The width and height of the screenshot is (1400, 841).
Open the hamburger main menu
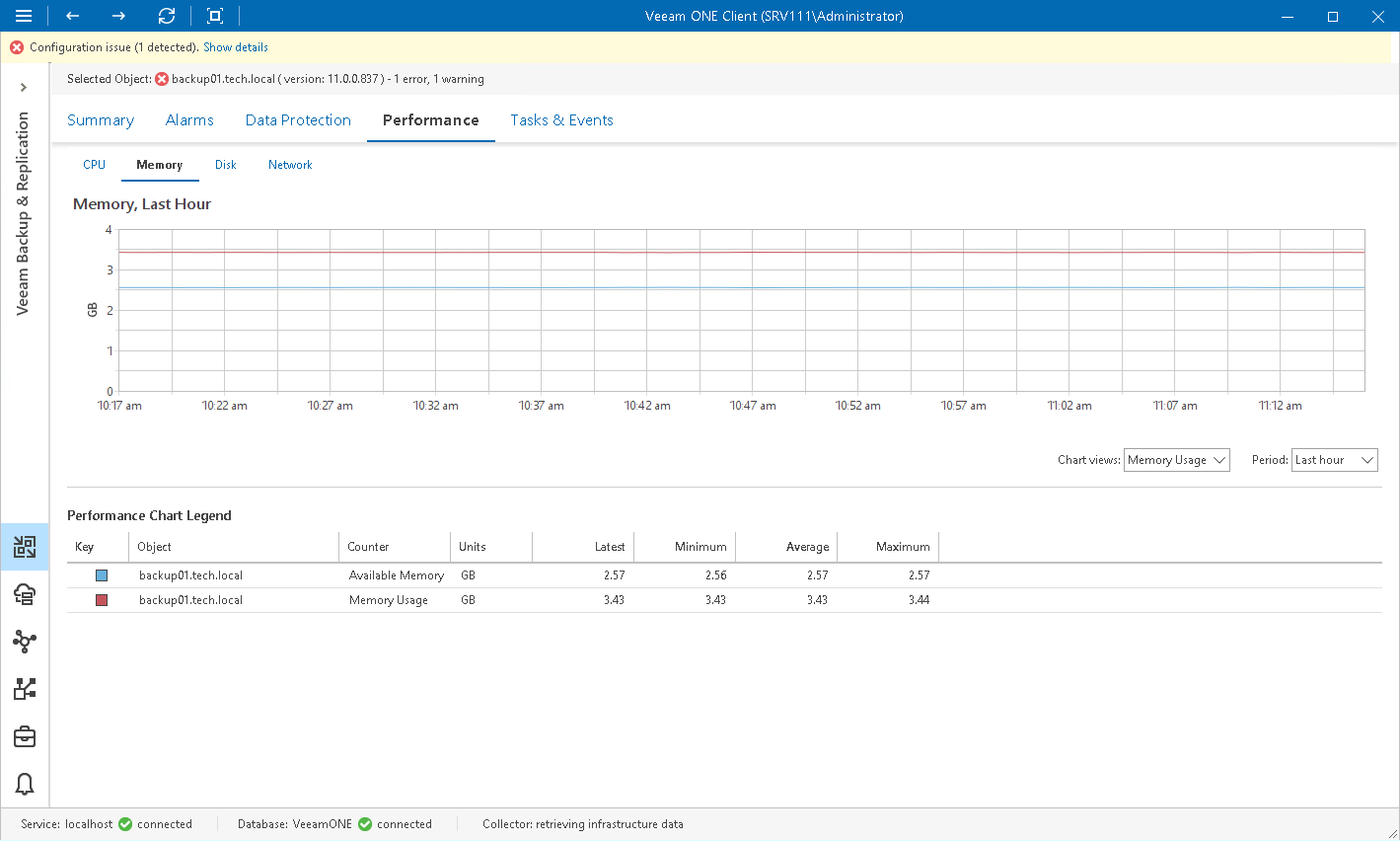click(24, 16)
